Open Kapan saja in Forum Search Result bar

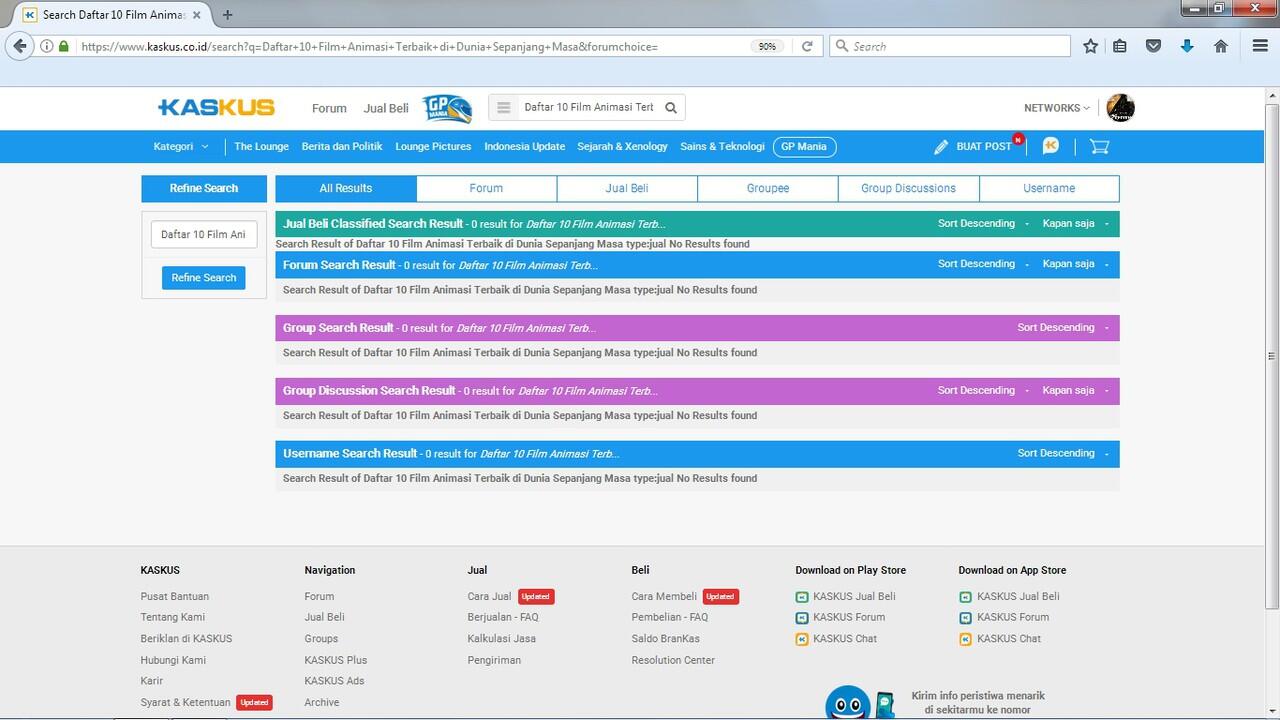(x=1076, y=264)
